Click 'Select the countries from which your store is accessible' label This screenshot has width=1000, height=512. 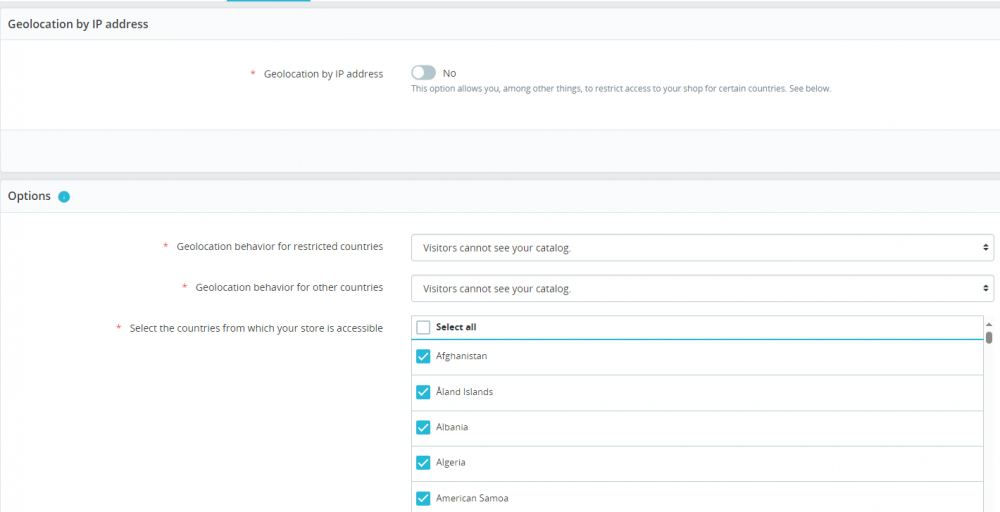(256, 328)
